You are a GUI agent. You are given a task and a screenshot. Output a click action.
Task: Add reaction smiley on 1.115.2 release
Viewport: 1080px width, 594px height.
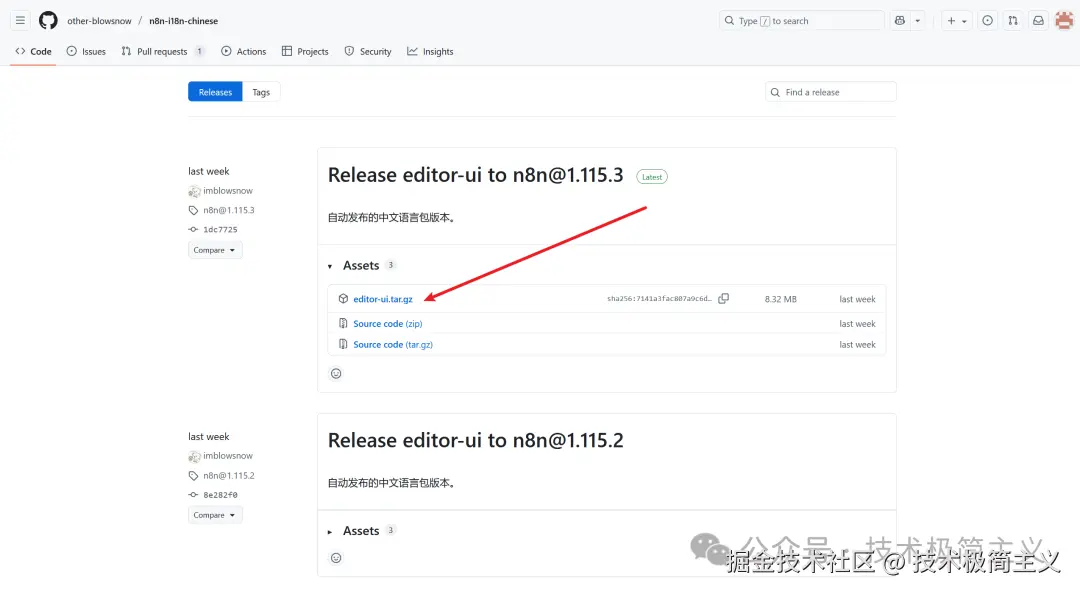(336, 558)
